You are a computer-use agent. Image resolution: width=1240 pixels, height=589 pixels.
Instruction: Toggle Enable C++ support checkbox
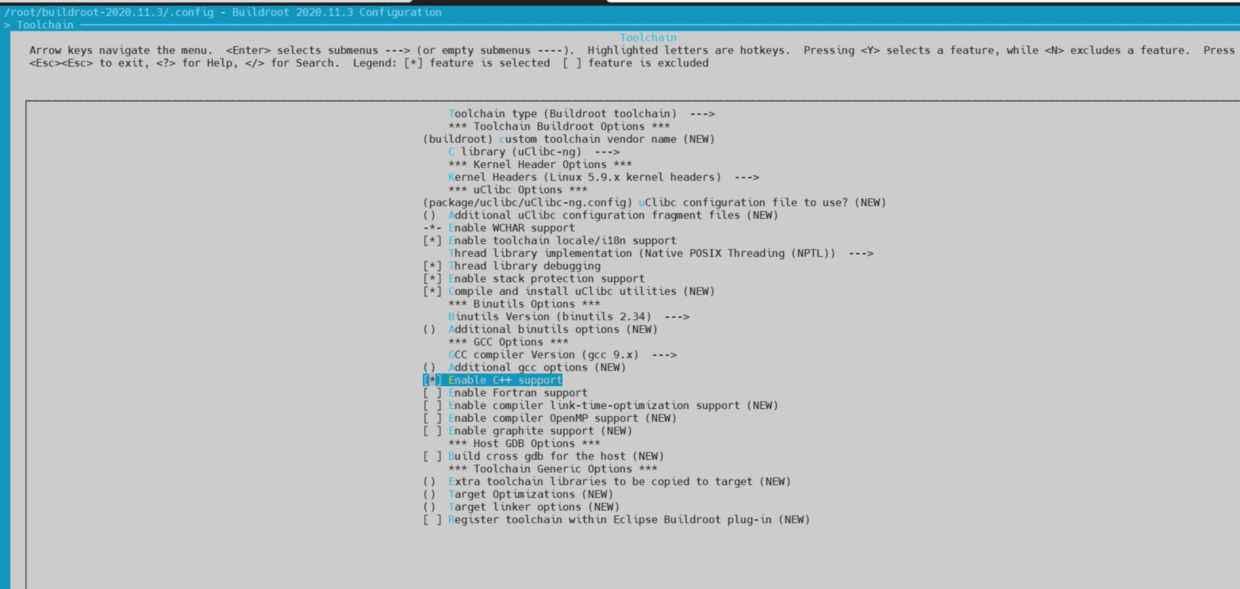493,380
